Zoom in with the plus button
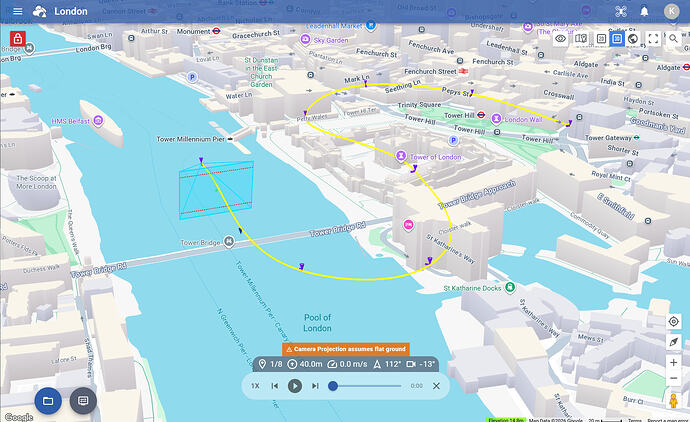 [x=673, y=362]
